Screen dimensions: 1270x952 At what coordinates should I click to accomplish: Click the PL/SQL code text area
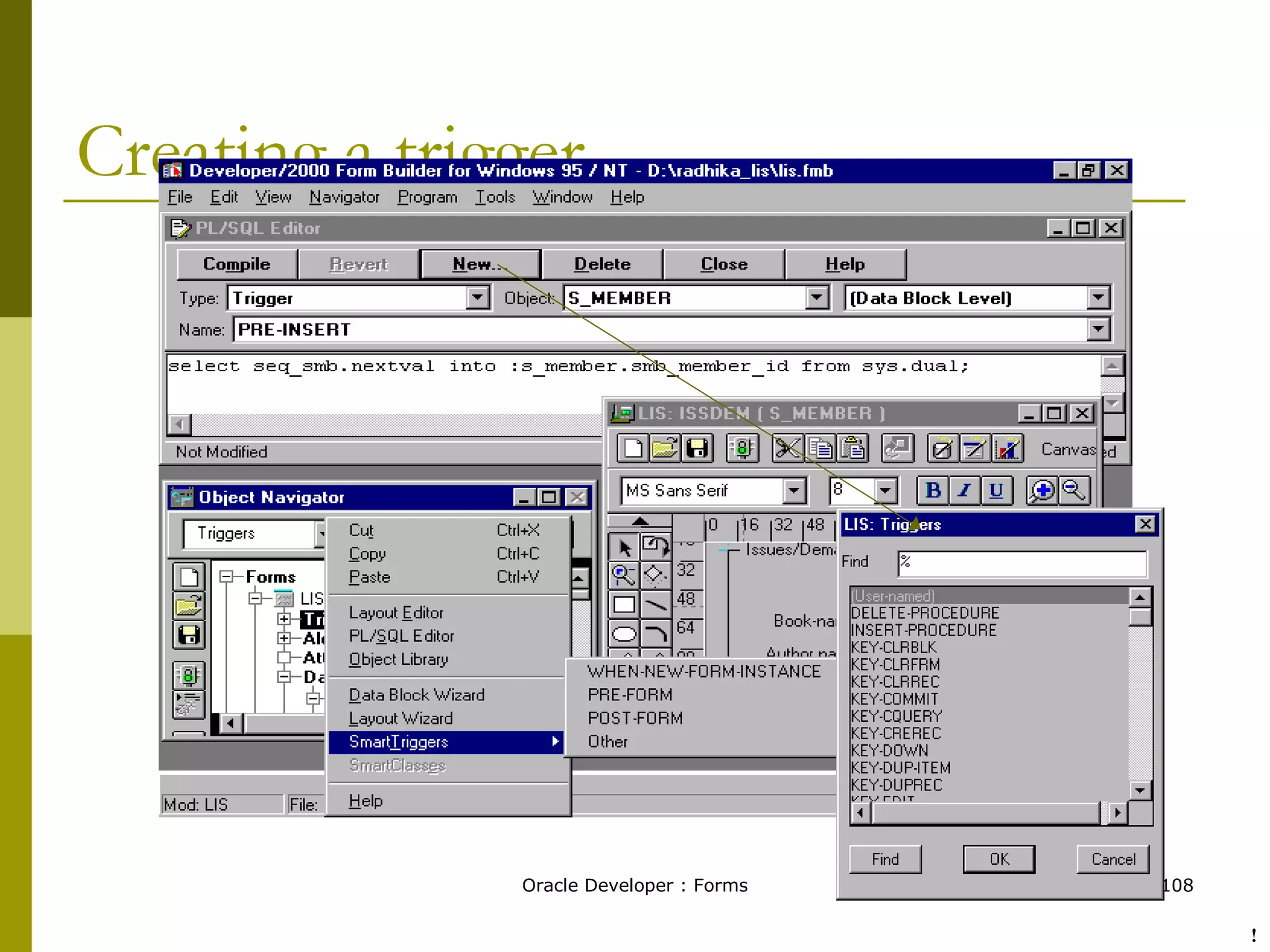click(x=633, y=383)
